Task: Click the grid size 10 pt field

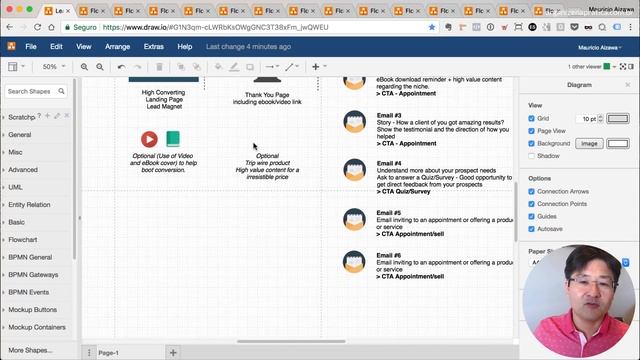Action: pos(589,119)
